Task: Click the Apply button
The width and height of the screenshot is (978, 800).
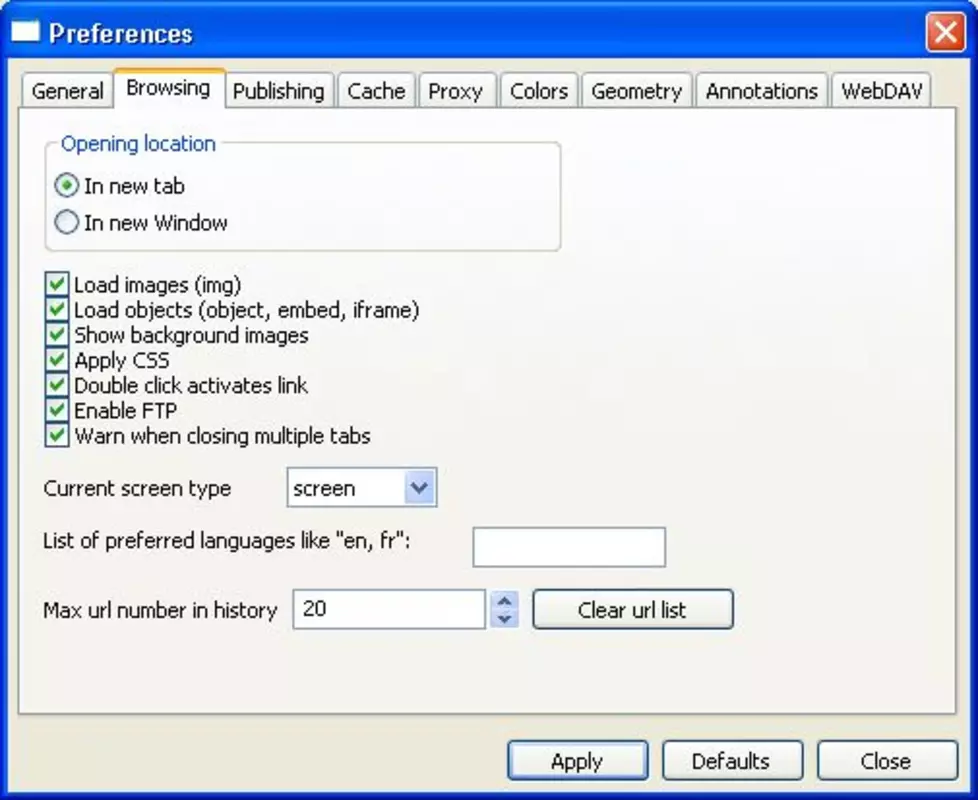Action: 578,761
